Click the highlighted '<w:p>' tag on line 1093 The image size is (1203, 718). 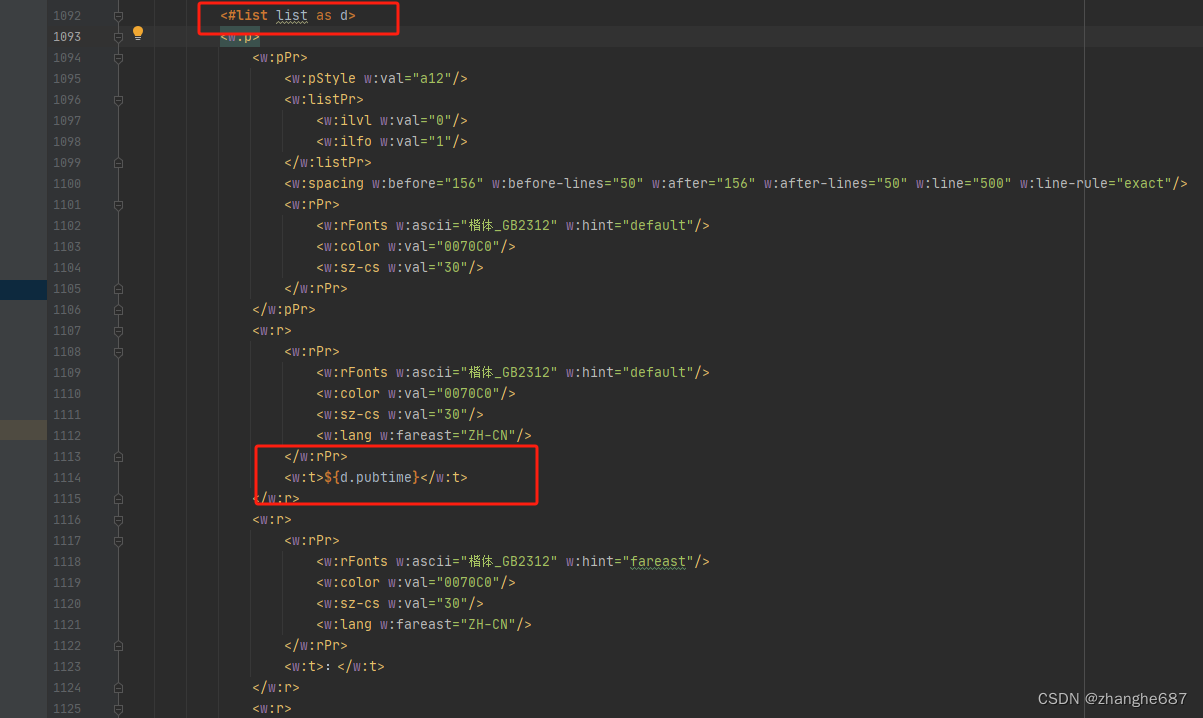[x=240, y=37]
